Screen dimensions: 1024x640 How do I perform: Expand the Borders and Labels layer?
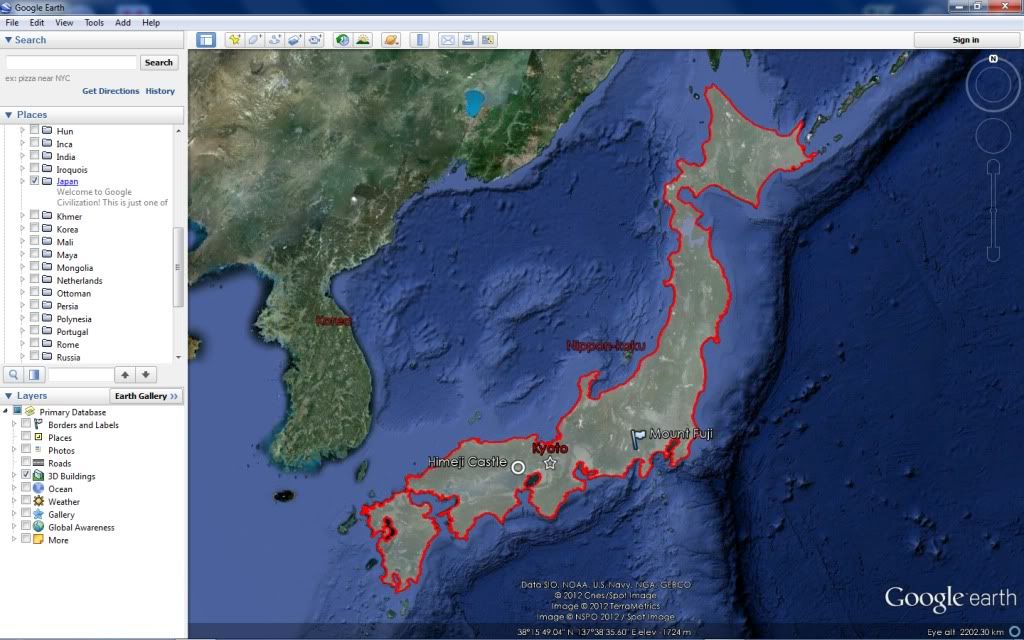click(x=14, y=424)
